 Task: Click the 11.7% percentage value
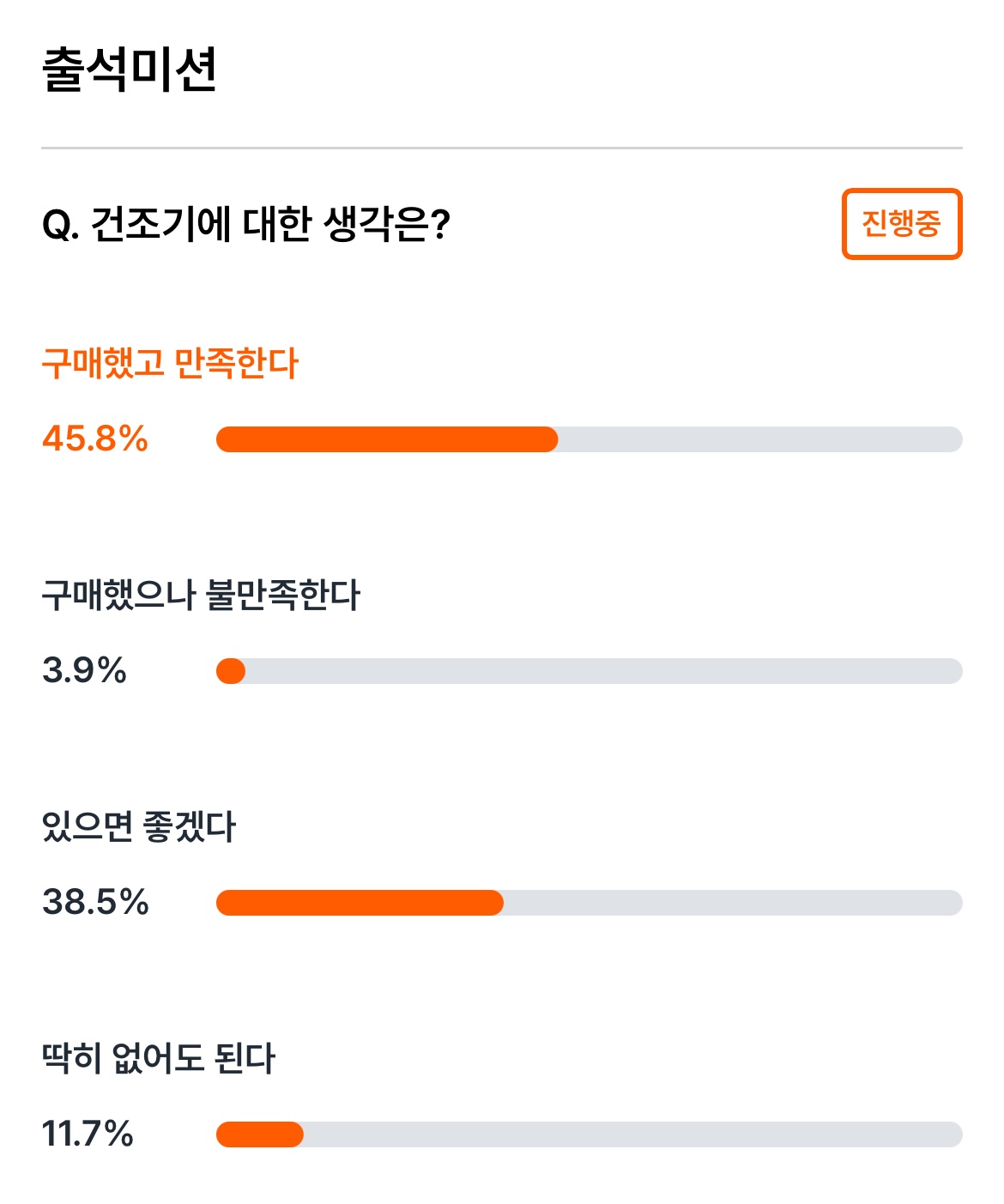pos(88,1134)
